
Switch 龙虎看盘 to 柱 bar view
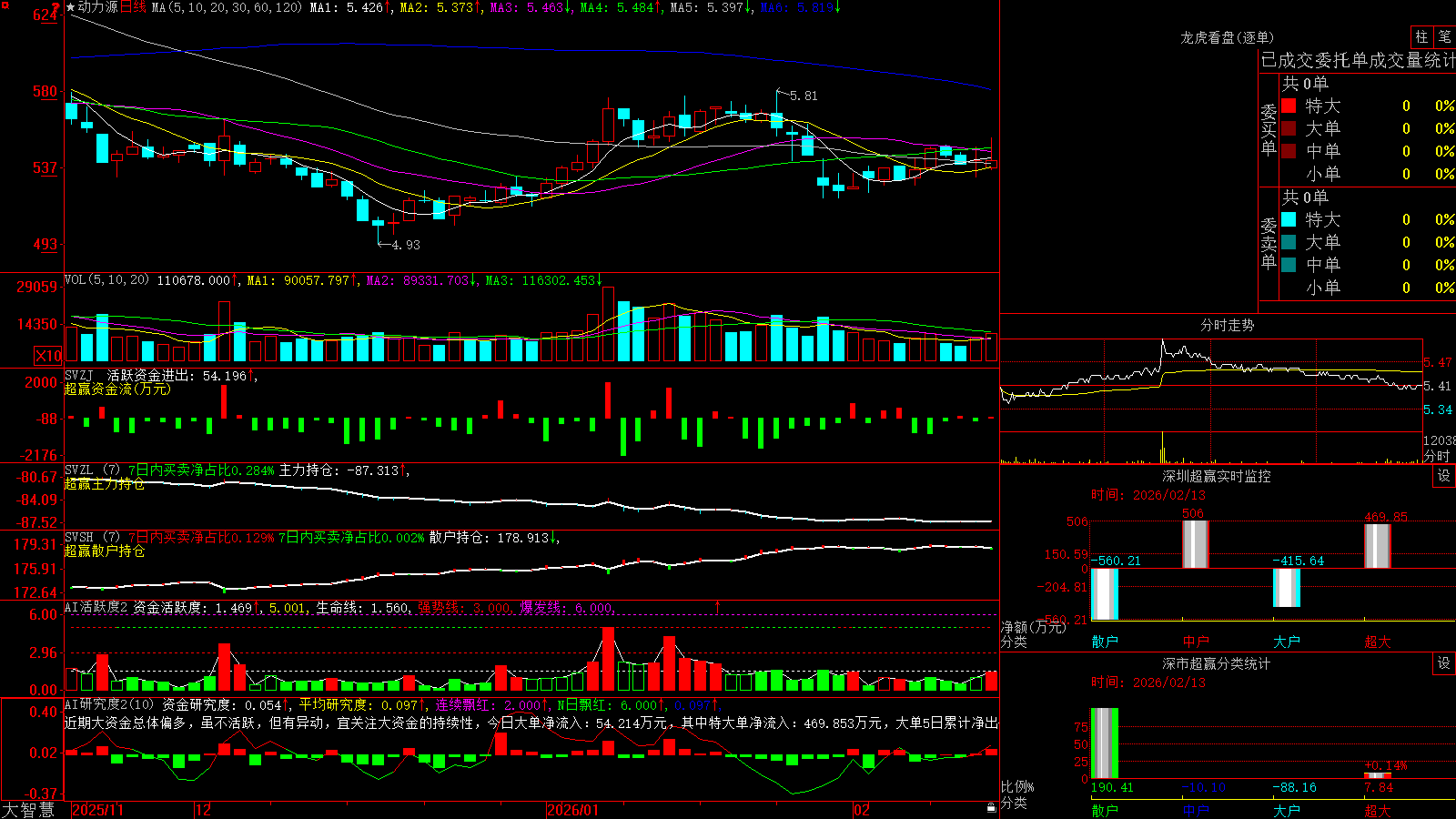click(1421, 36)
